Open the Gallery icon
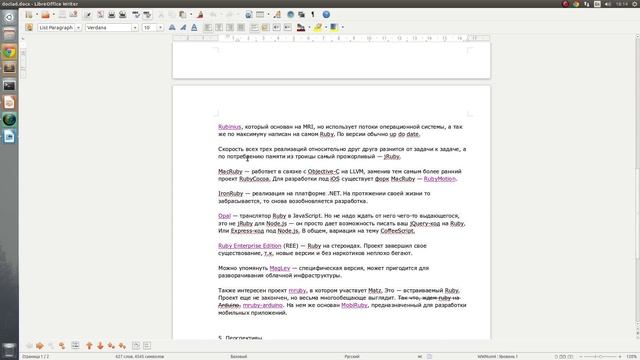The image size is (640, 360). point(302,15)
